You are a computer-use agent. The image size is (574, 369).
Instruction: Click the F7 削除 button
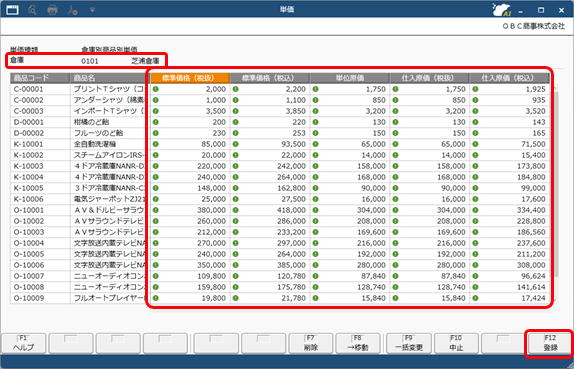click(x=311, y=343)
